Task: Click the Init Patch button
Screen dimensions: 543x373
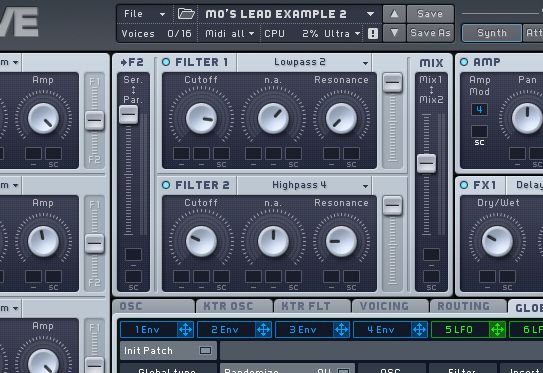Action: (169, 350)
